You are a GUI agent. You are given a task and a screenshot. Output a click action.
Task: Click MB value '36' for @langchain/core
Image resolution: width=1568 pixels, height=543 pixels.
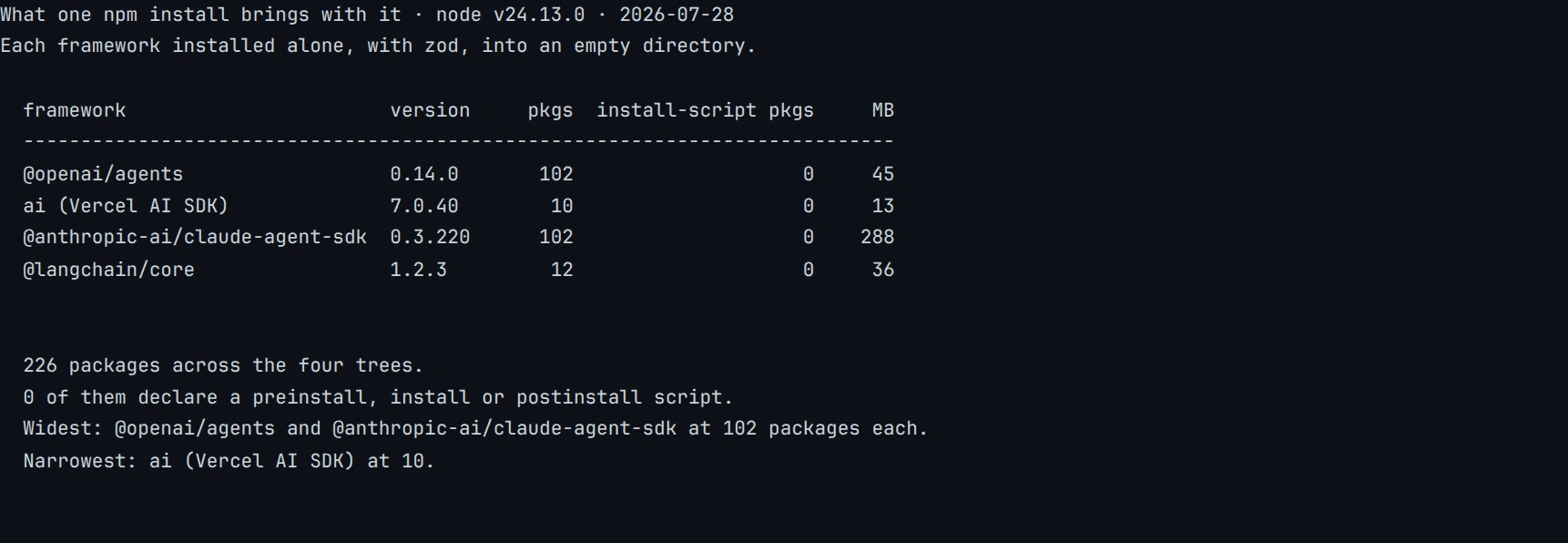[883, 270]
